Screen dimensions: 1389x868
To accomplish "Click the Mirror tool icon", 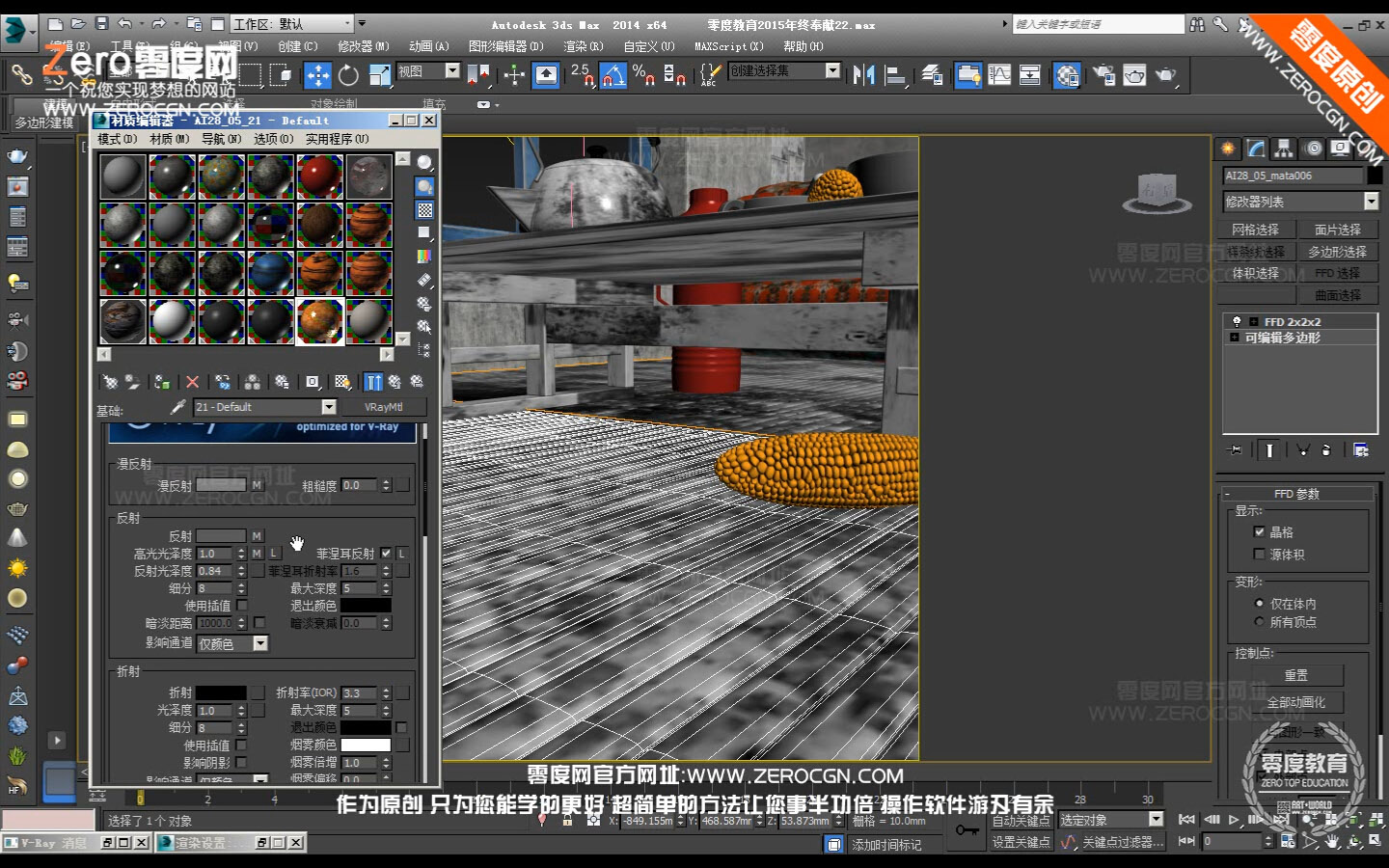I will click(x=863, y=75).
